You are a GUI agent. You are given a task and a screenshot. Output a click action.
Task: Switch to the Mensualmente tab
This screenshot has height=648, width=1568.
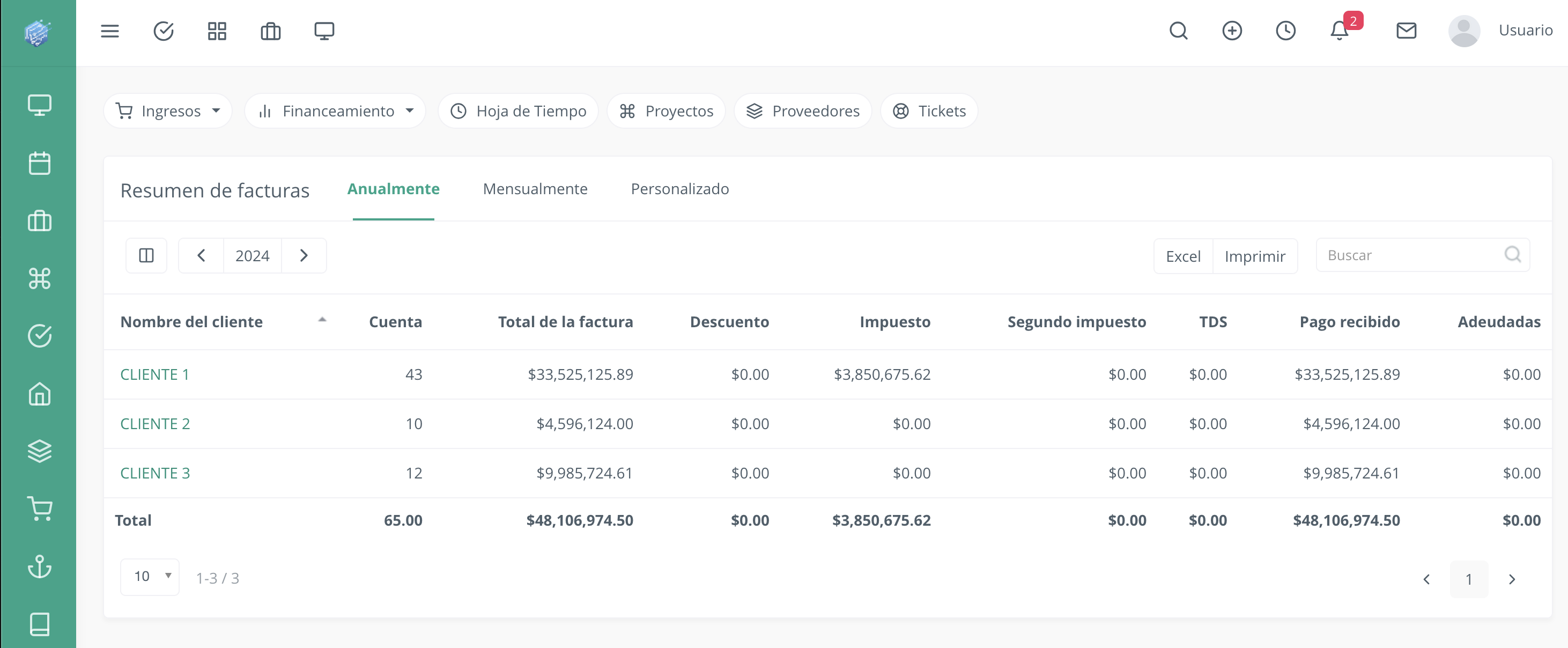click(x=535, y=189)
